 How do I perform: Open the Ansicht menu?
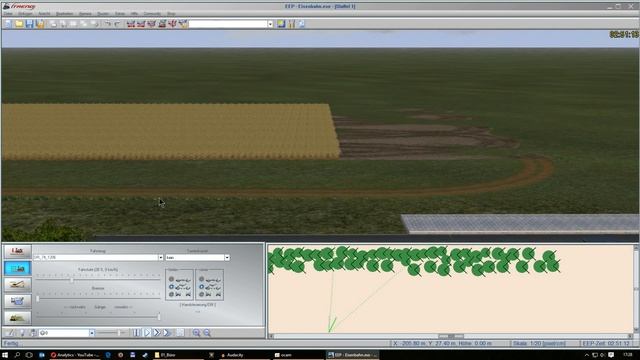click(44, 14)
